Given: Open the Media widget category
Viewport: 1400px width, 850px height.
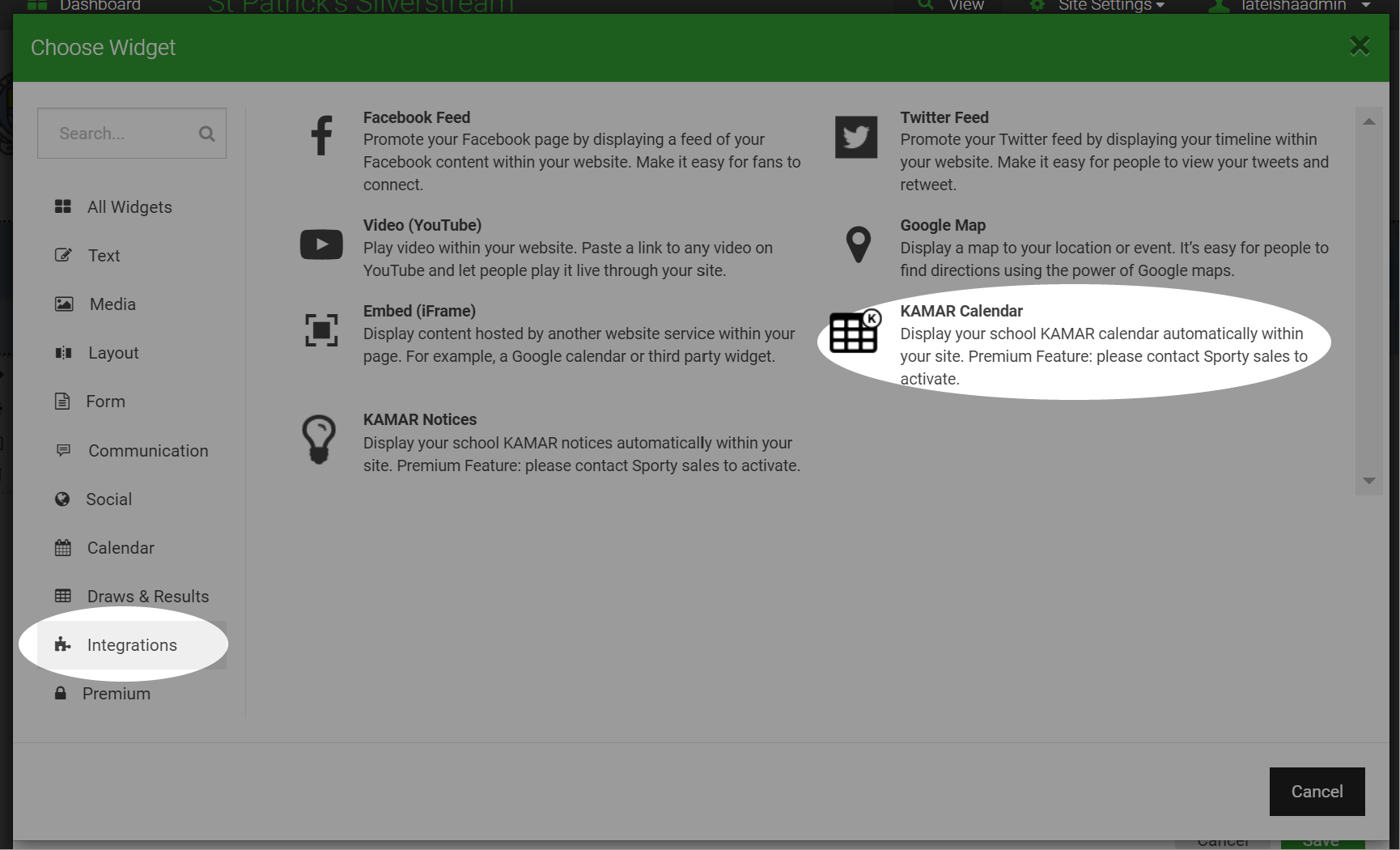Looking at the screenshot, I should [132, 304].
